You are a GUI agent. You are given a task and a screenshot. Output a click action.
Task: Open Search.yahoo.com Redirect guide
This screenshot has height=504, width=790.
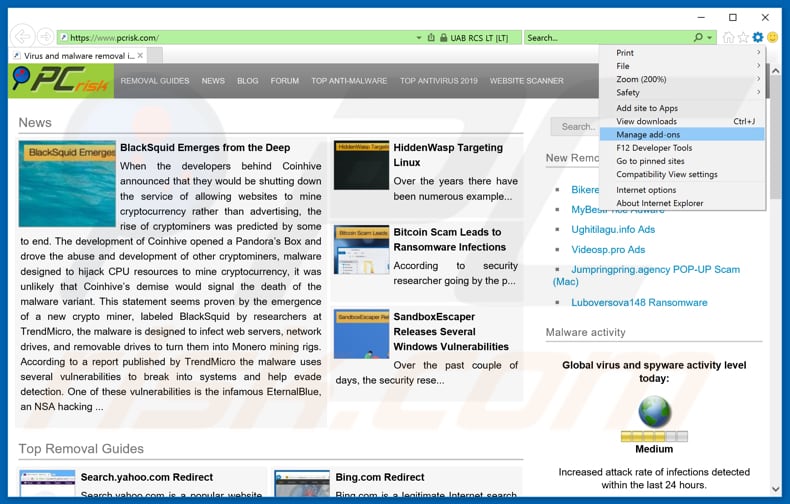coord(147,477)
